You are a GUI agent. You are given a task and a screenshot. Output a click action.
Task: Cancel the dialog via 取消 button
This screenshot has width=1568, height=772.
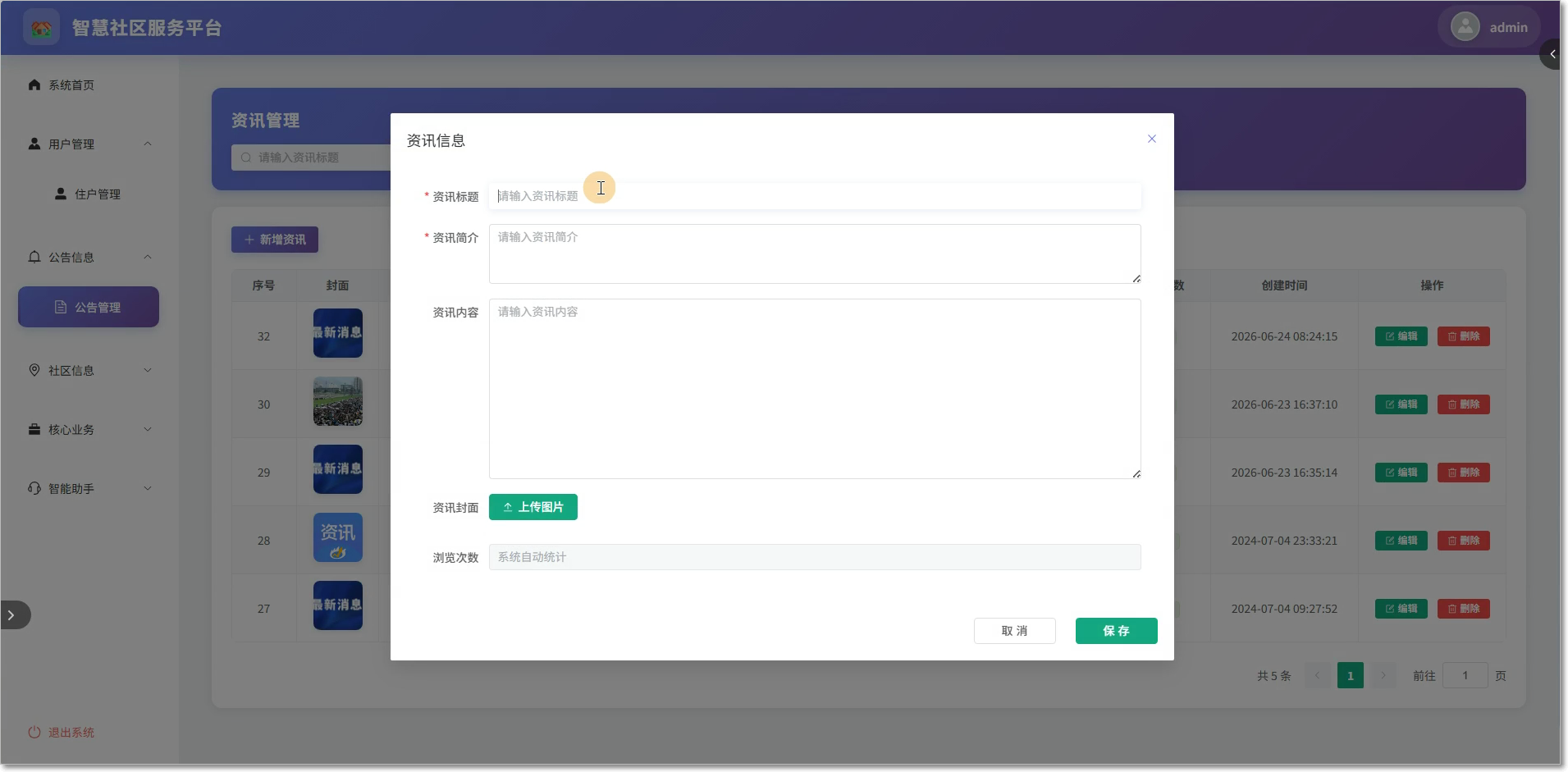(1014, 631)
